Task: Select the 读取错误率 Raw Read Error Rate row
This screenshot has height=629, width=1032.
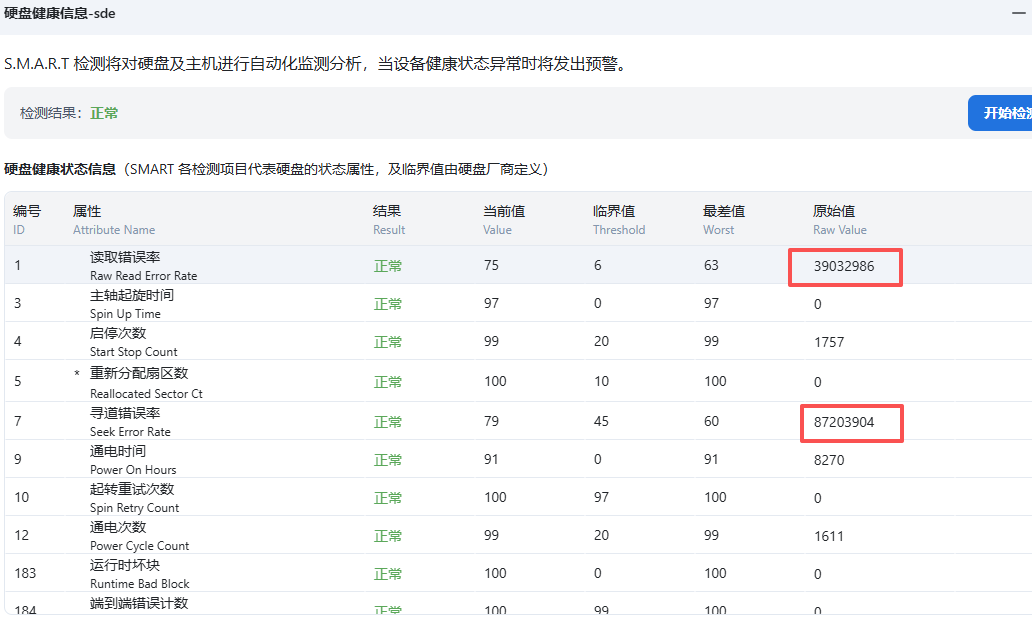Action: coord(143,266)
